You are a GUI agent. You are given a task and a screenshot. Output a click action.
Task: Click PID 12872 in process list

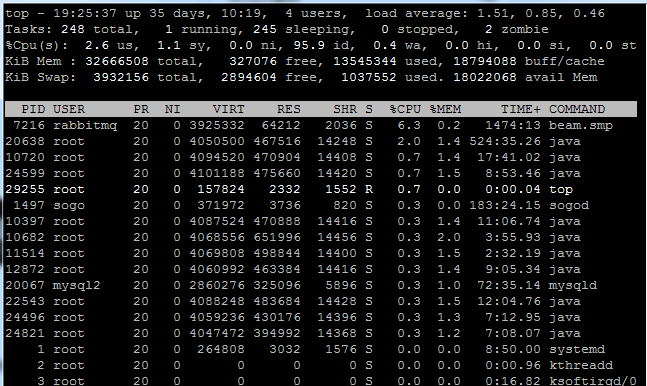pos(25,269)
